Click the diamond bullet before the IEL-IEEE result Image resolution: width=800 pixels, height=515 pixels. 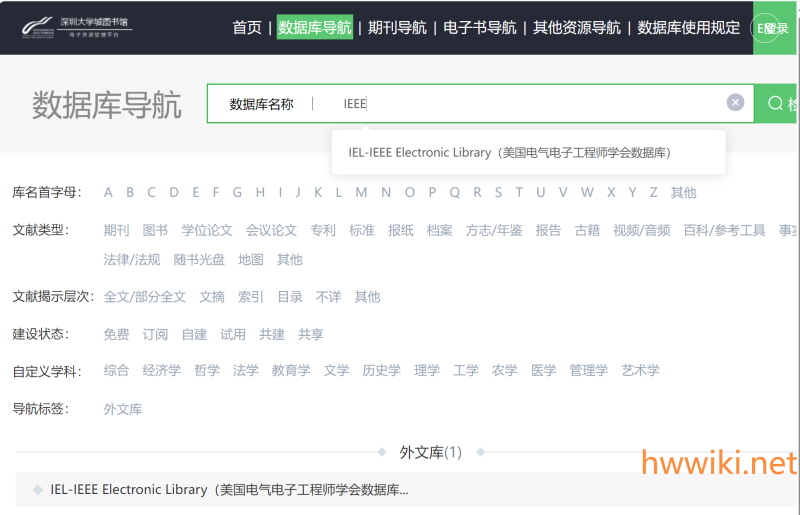(x=37, y=490)
